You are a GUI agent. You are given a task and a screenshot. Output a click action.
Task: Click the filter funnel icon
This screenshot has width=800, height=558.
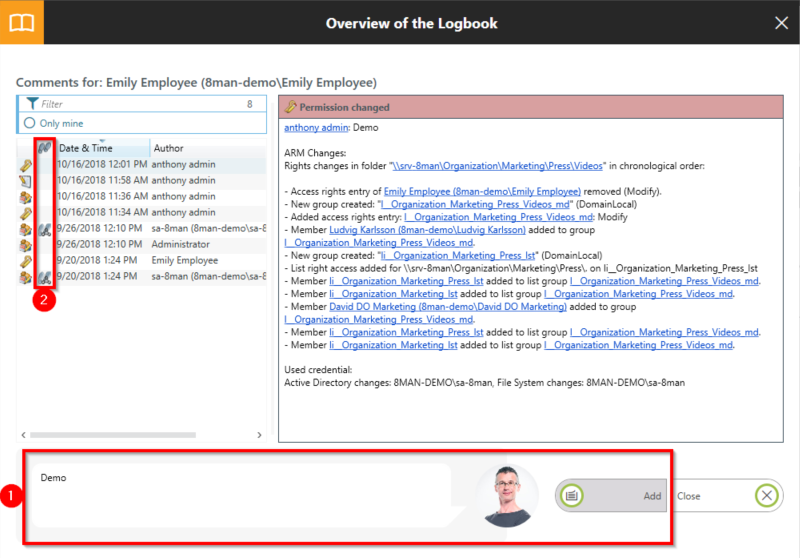coord(32,104)
